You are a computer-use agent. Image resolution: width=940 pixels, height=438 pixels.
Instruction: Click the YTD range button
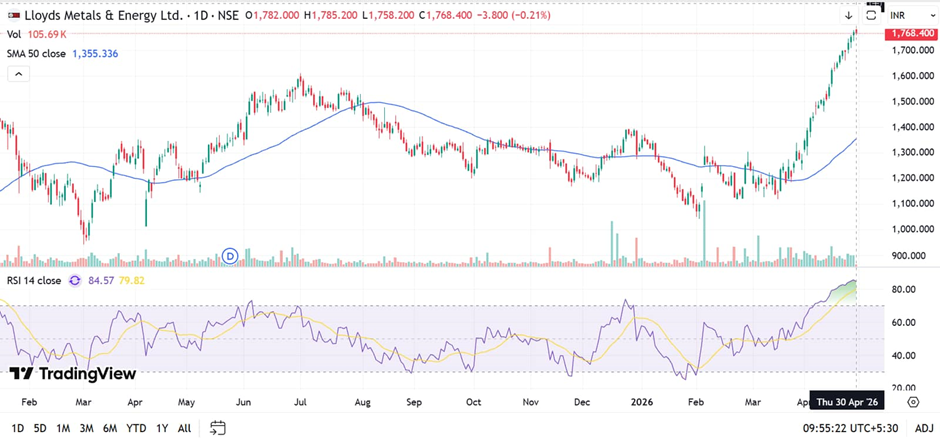(136, 428)
